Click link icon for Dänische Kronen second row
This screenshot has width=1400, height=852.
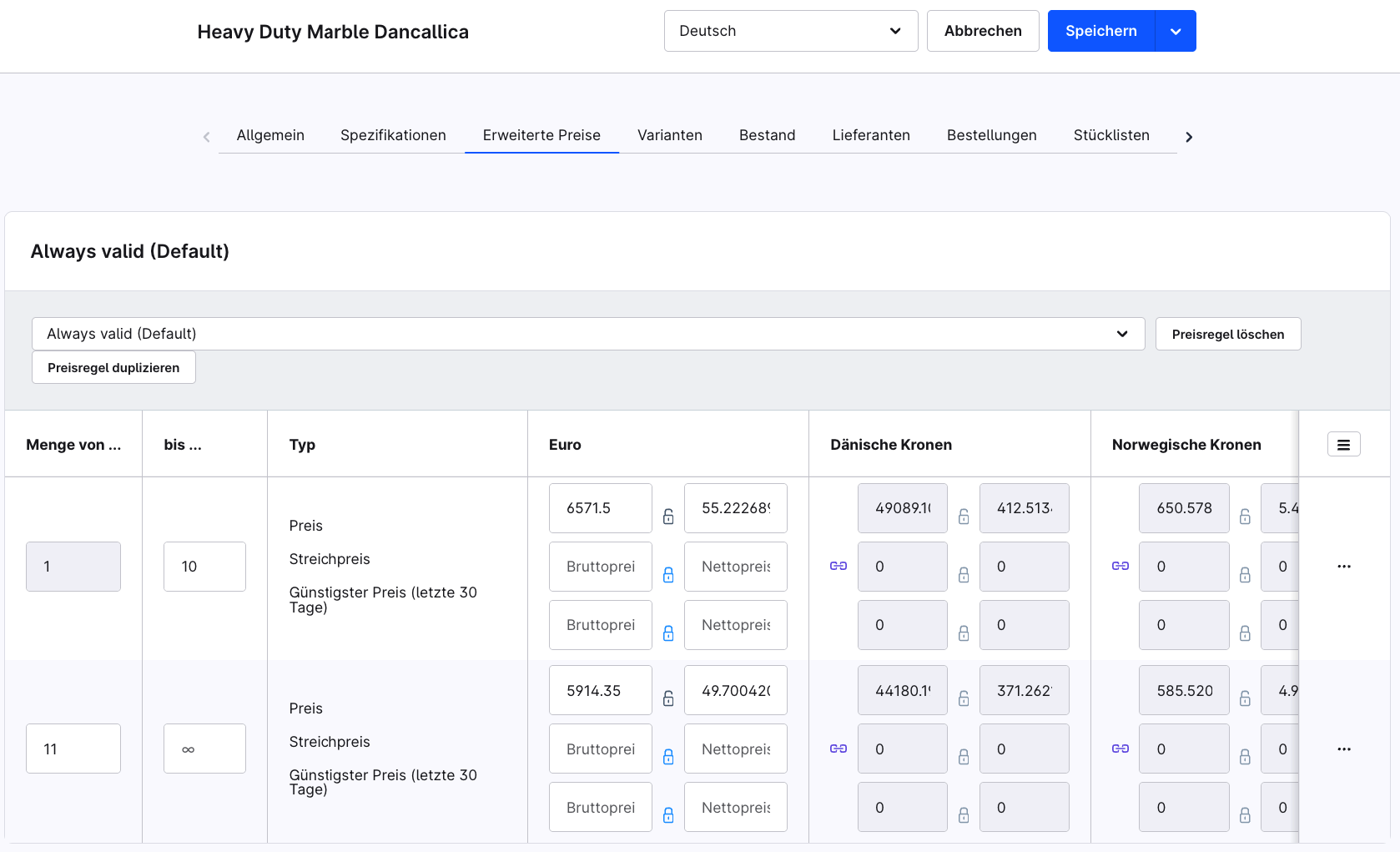(x=838, y=749)
